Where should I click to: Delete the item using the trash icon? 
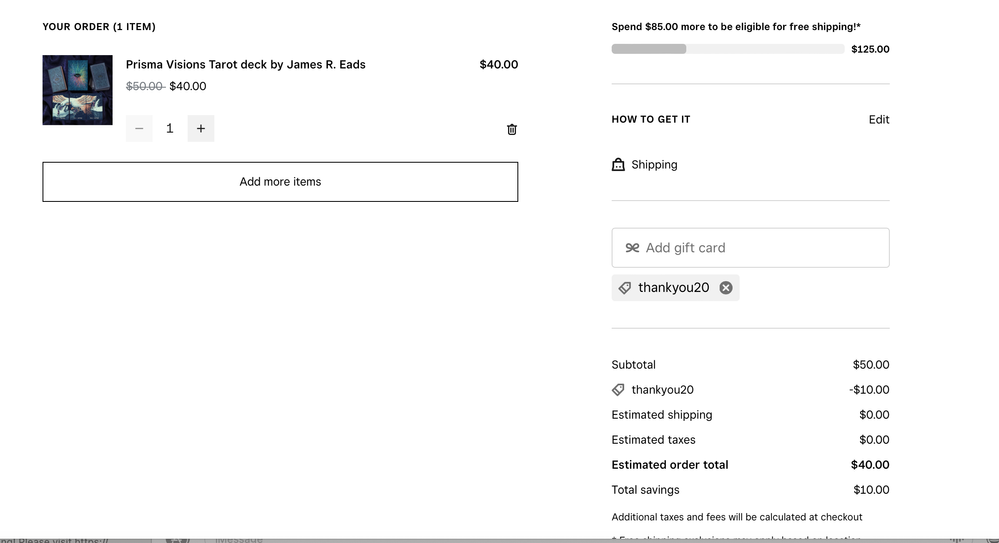pos(512,129)
